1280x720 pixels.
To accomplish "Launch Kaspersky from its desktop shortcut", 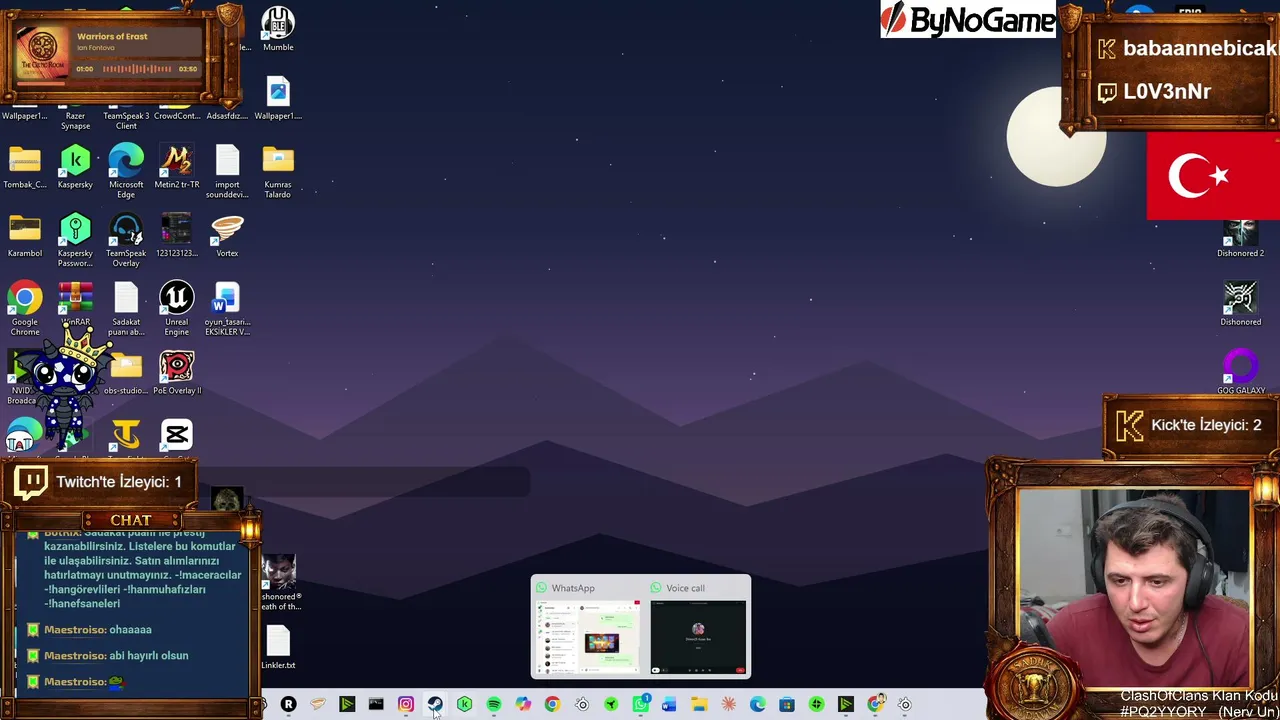I will pyautogui.click(x=75, y=166).
